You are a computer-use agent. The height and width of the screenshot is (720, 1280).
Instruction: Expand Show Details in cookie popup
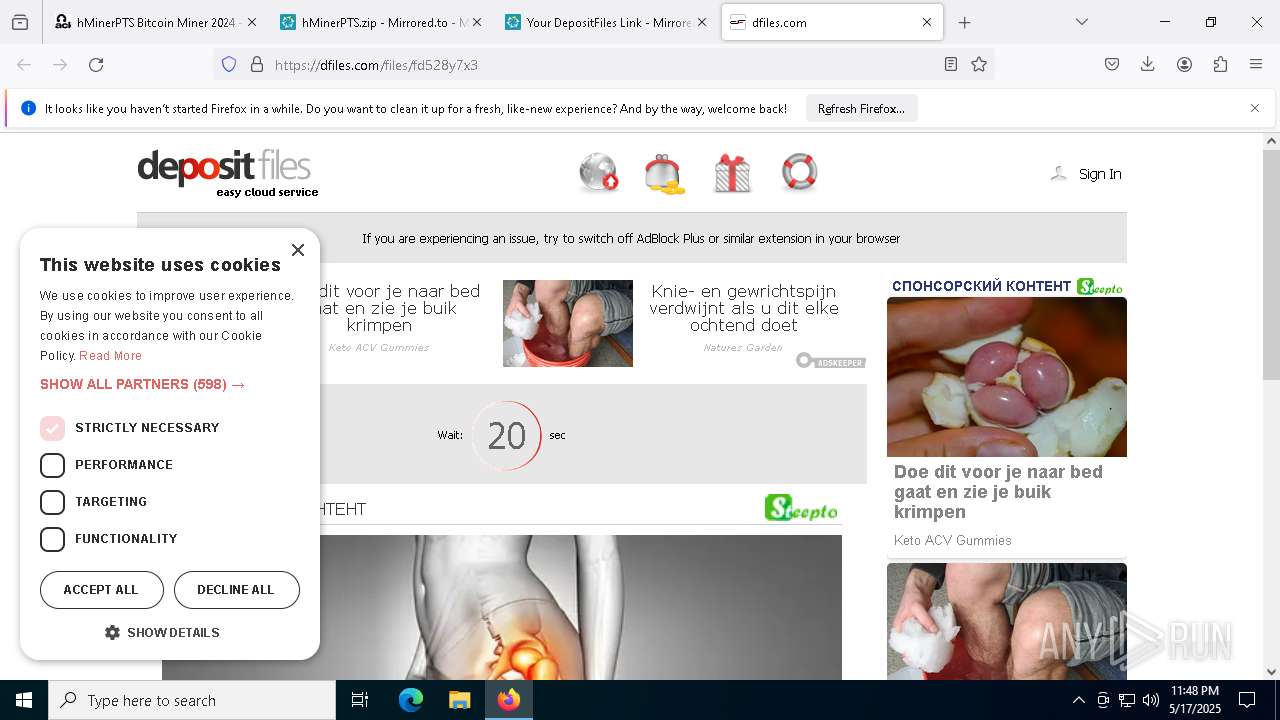click(162, 633)
